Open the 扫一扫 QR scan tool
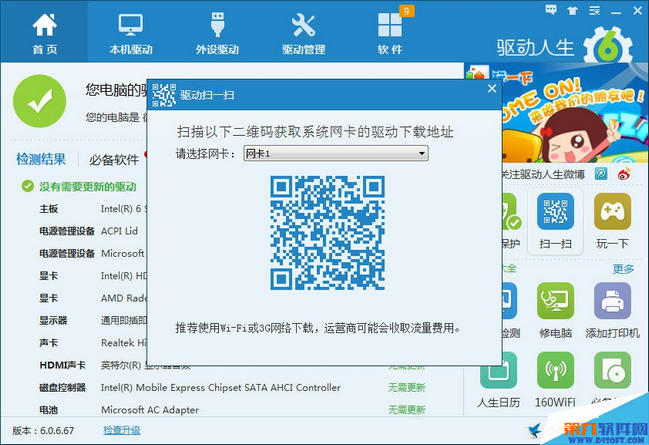The image size is (649, 445). (x=555, y=221)
